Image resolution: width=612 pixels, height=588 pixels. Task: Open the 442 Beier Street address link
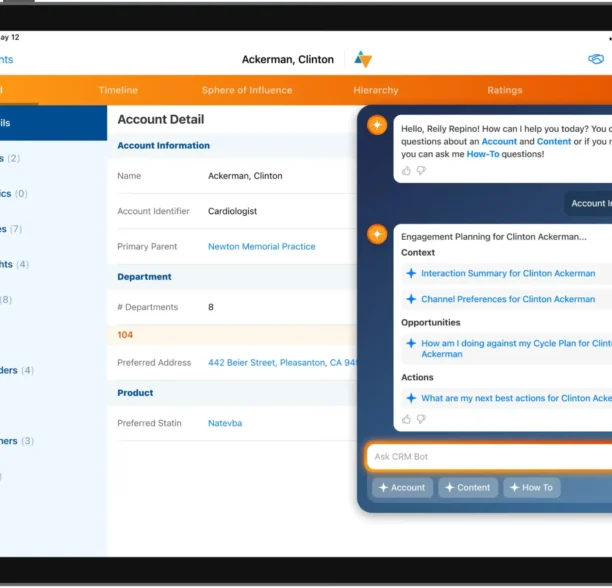[282, 362]
